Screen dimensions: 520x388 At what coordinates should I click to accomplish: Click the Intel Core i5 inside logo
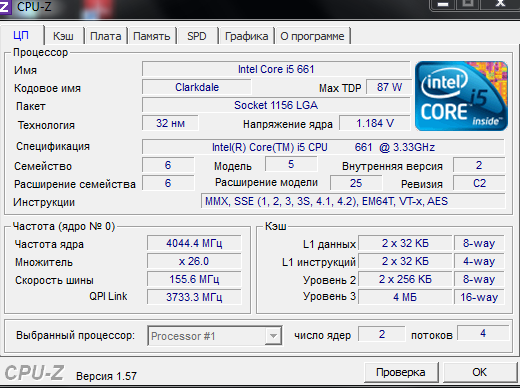click(461, 96)
